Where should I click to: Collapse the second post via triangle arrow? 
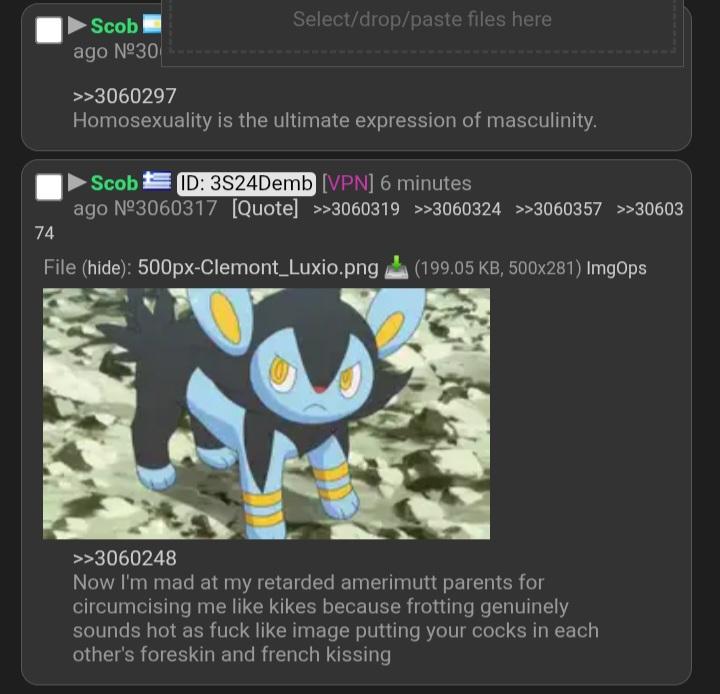coord(77,182)
